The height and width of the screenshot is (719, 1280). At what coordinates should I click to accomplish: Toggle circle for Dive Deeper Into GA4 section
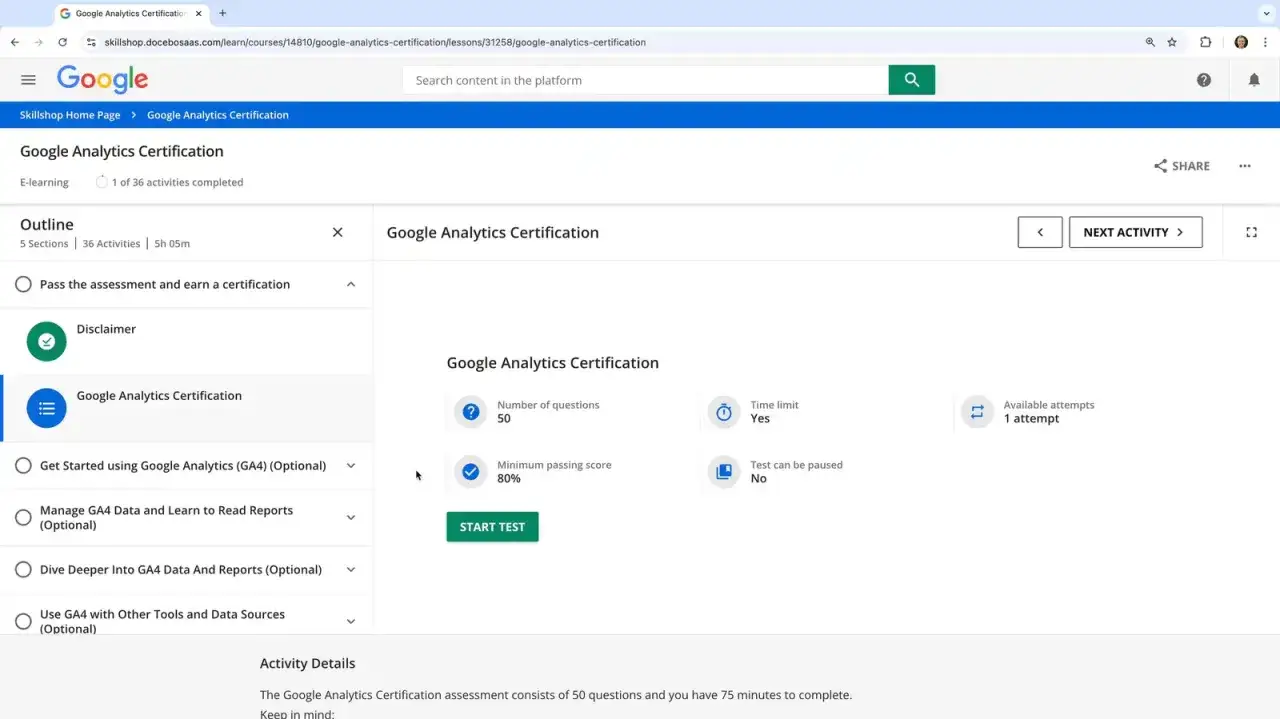tap(23, 569)
